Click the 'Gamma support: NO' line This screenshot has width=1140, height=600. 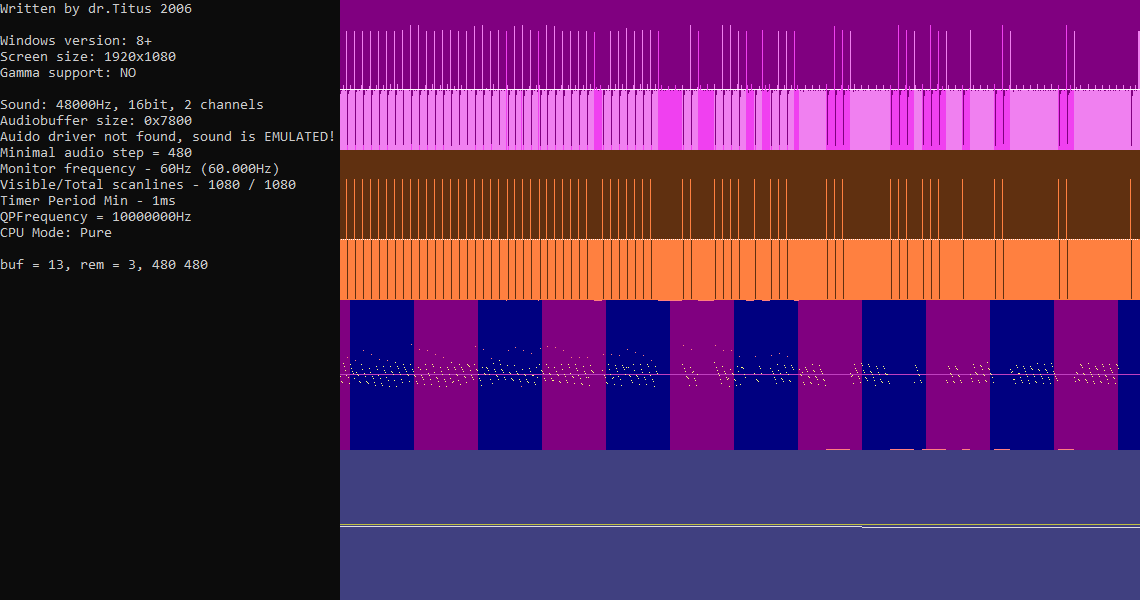(68, 73)
